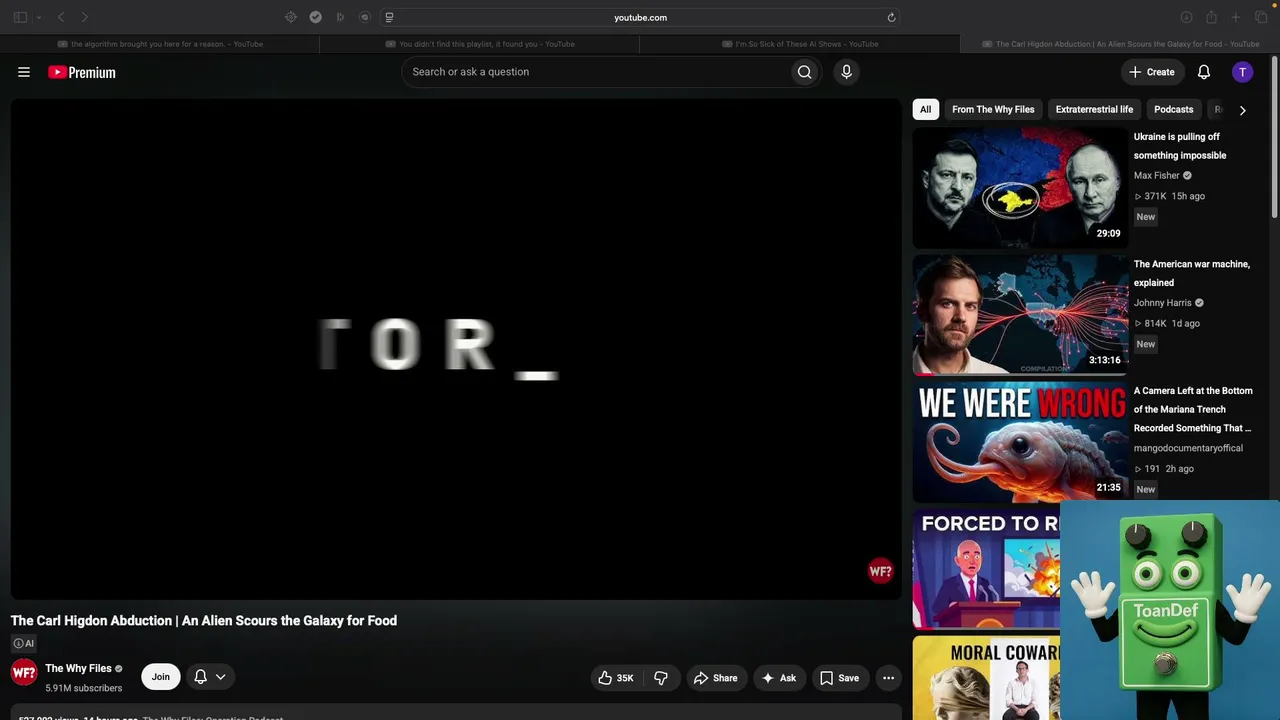Open notification options dropdown for channel

(x=210, y=677)
